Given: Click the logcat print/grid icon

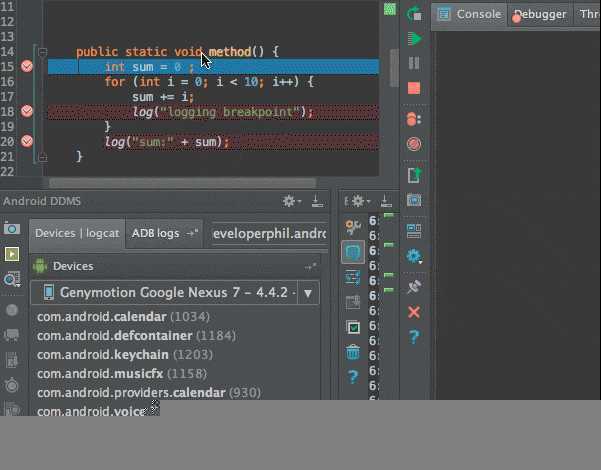Looking at the screenshot, I should point(353,302).
